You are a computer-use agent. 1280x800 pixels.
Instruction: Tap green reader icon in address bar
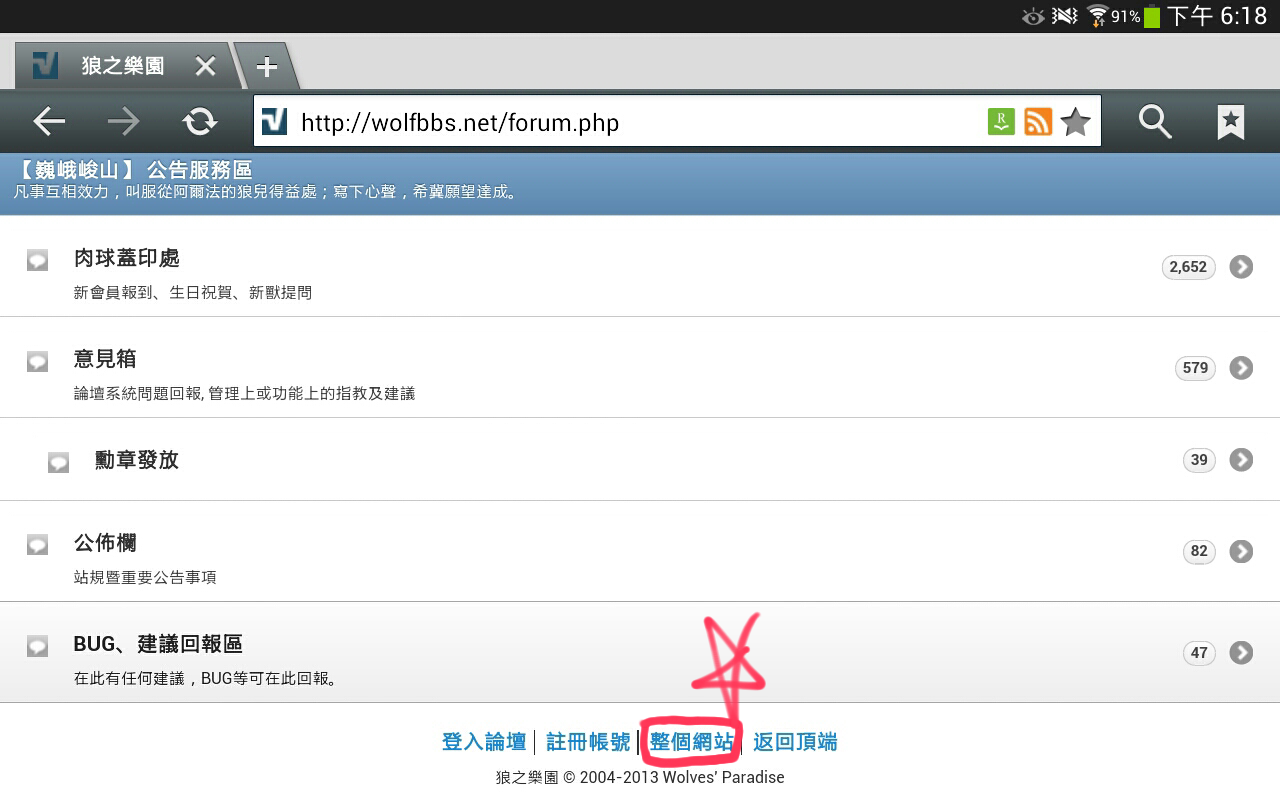pyautogui.click(x=1001, y=122)
